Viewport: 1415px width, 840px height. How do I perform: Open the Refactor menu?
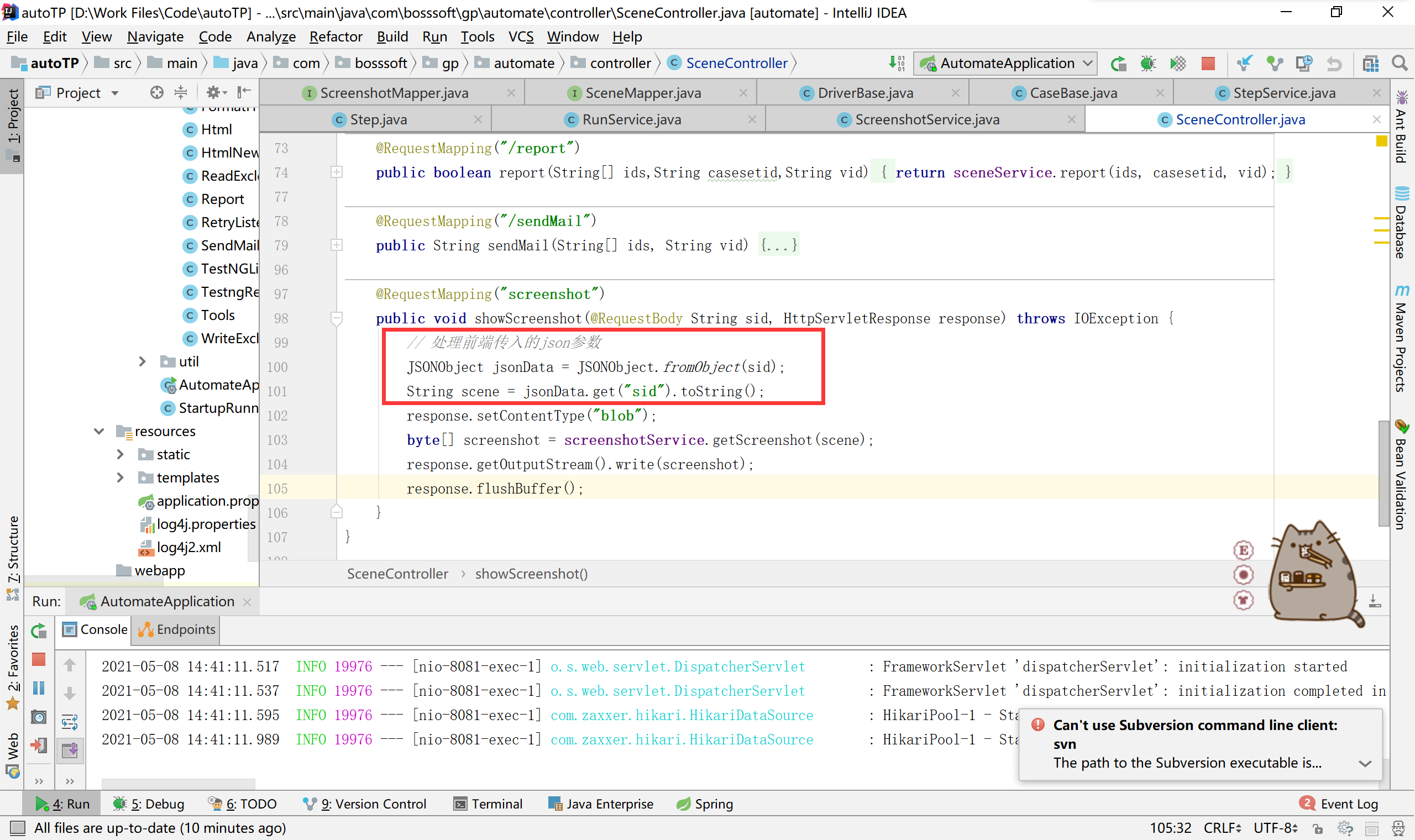(335, 37)
